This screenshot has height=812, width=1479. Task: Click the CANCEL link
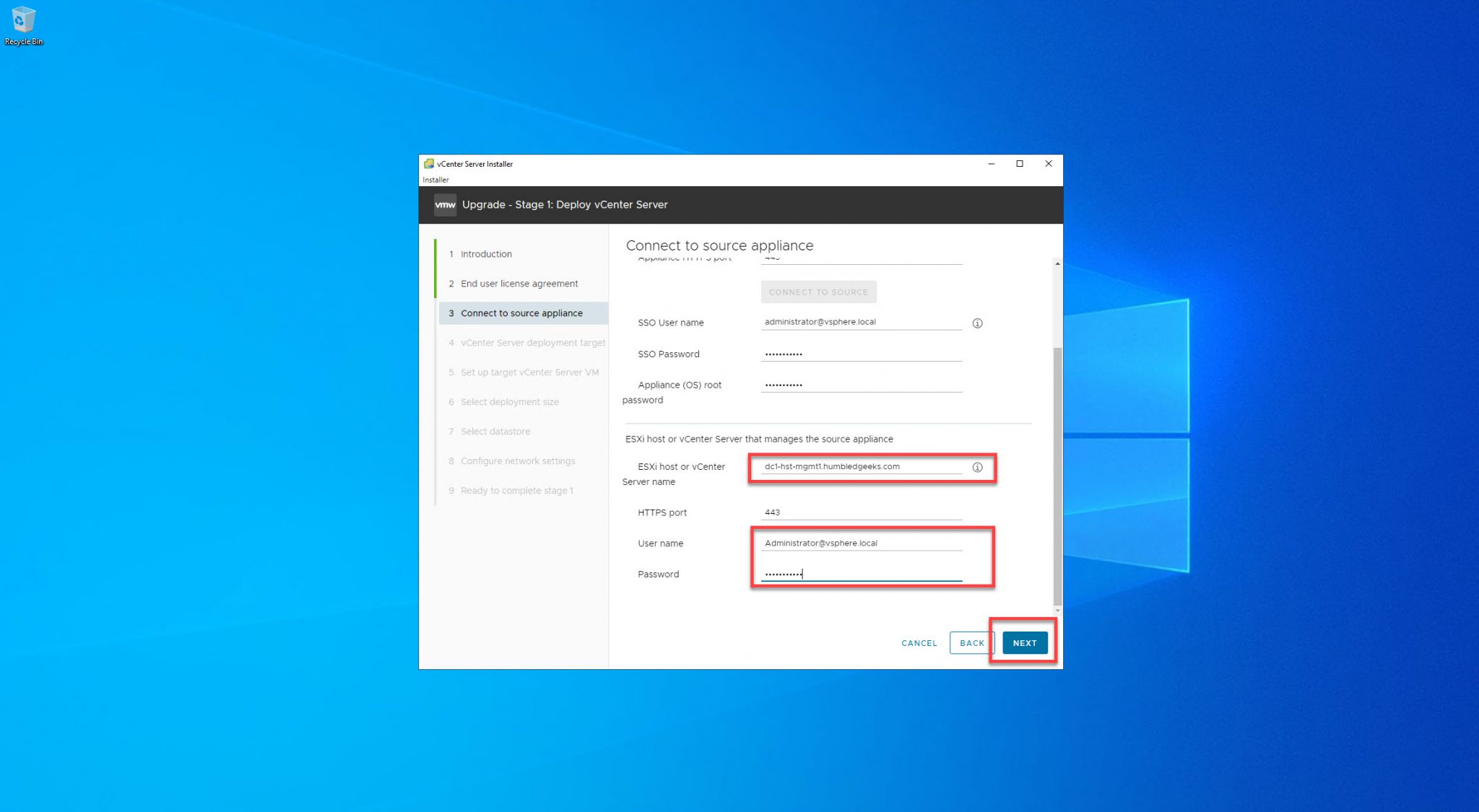(918, 642)
